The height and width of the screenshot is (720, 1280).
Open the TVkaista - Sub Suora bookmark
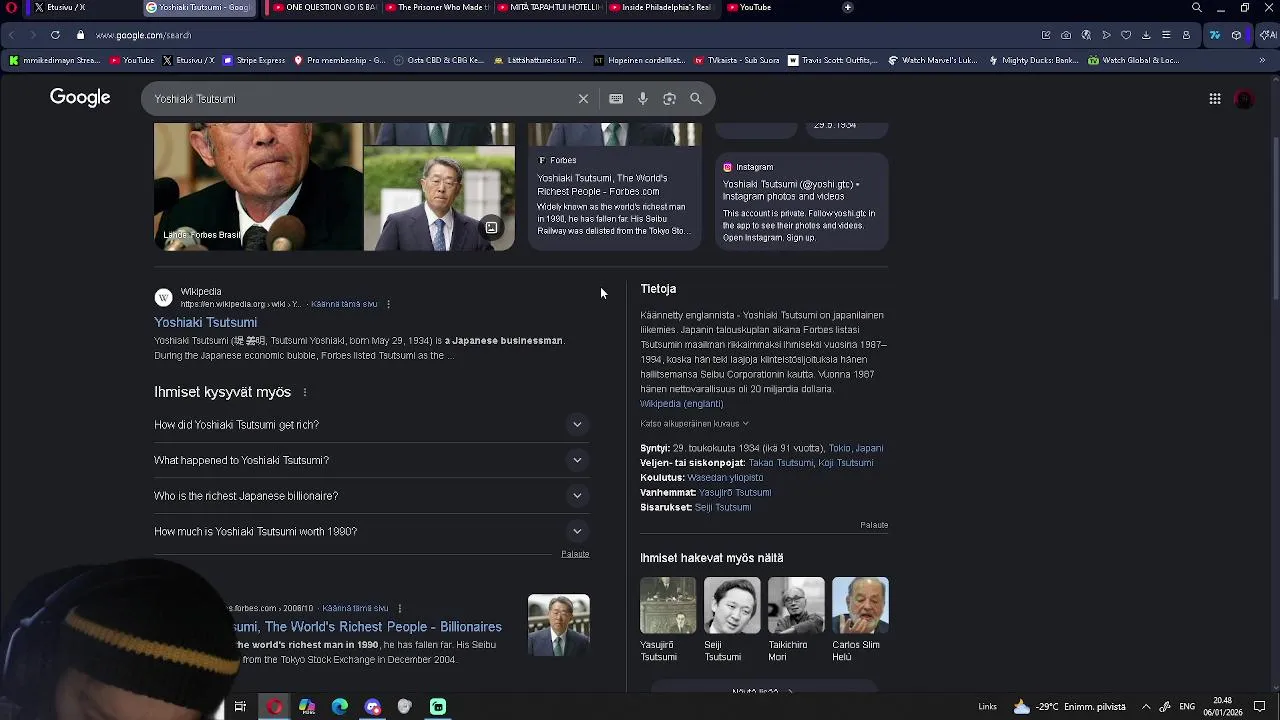click(x=736, y=60)
